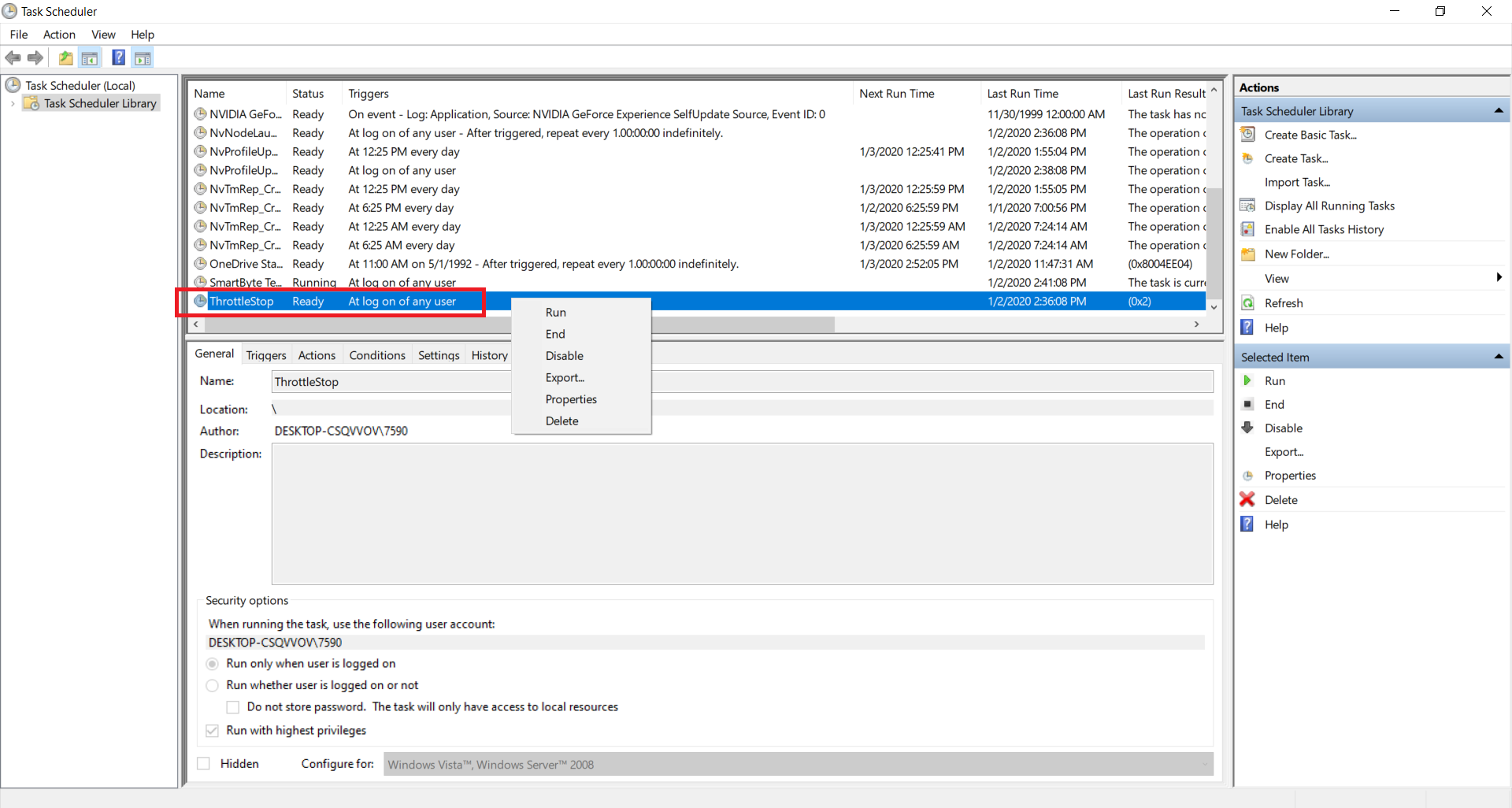
Task: Click the green Run arrow icon
Action: click(x=1247, y=380)
